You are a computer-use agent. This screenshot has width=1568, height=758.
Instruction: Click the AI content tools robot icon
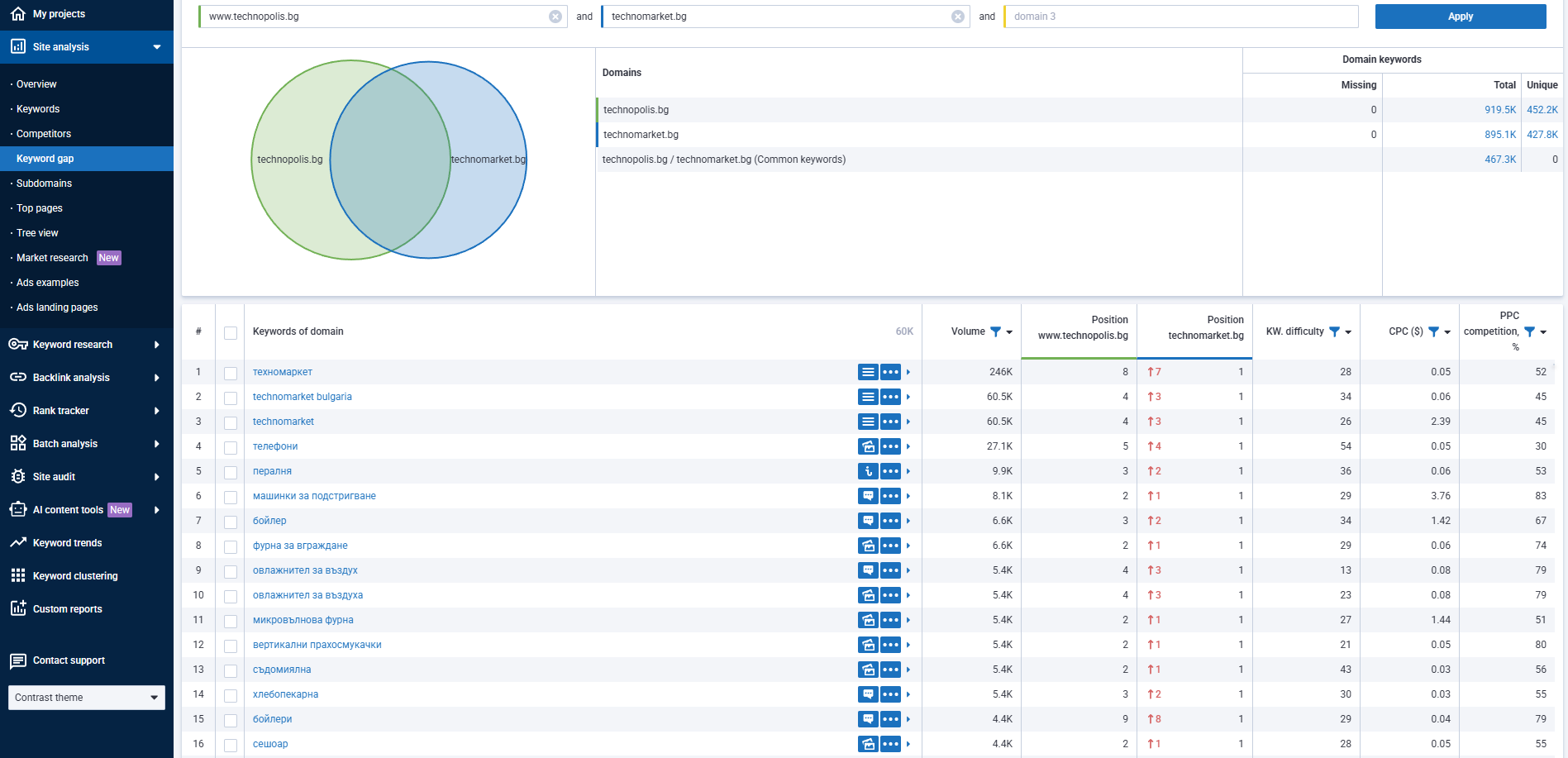click(18, 510)
